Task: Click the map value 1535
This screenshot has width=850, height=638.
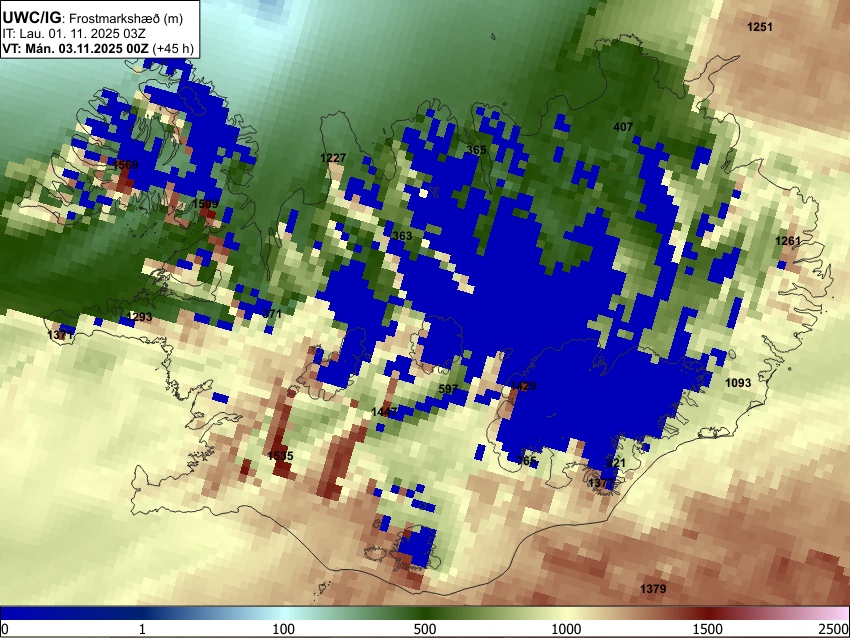Action: (x=280, y=455)
